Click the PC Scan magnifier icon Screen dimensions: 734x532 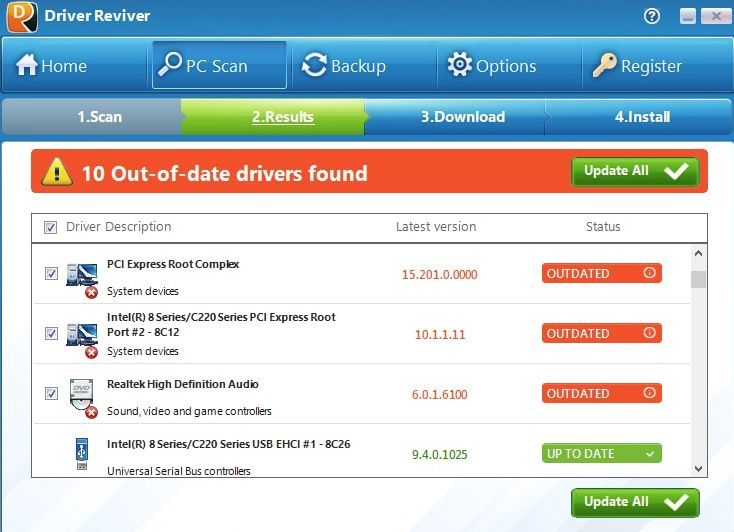(169, 63)
